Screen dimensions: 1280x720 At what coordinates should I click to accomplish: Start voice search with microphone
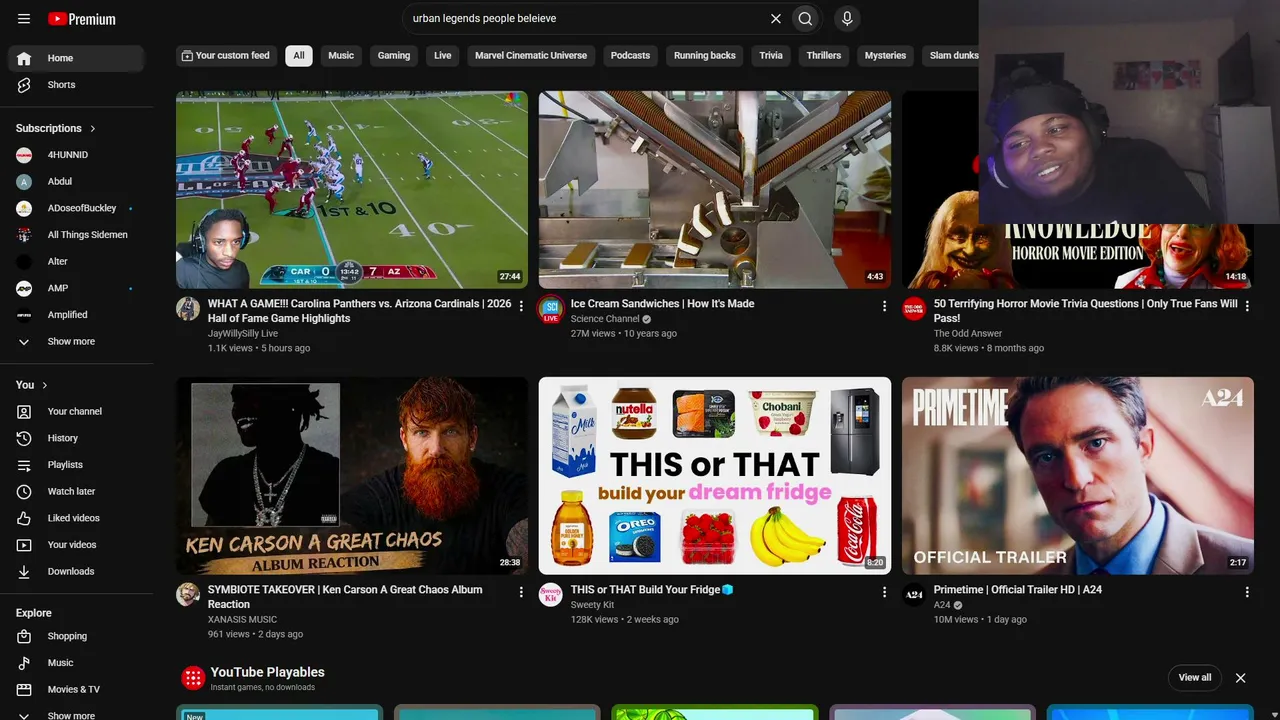[x=847, y=18]
